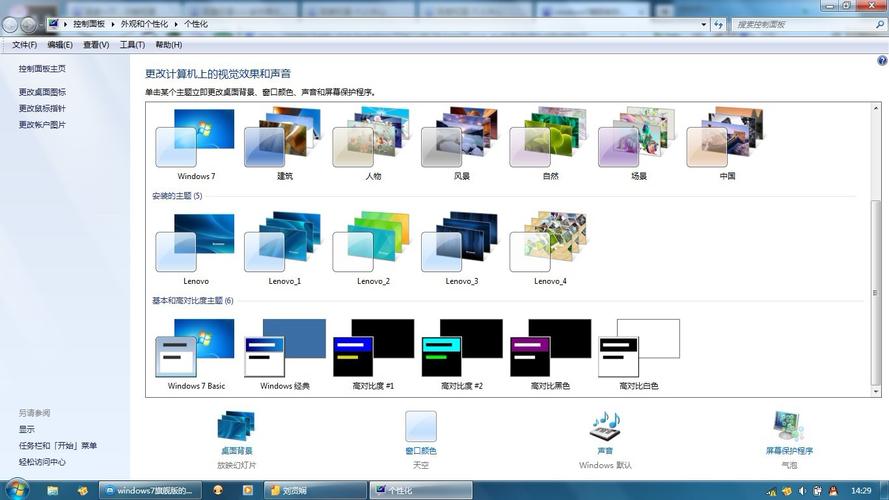The image size is (889, 500).
Task: Open 轻松访问中心 link
Action: pyautogui.click(x=42, y=462)
